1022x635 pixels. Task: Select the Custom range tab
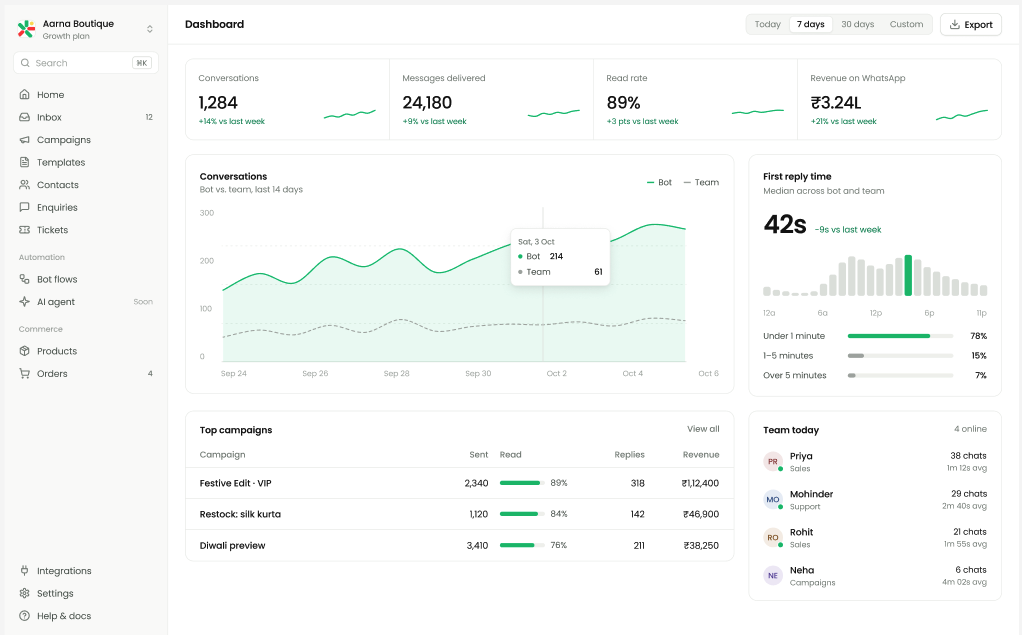[907, 24]
